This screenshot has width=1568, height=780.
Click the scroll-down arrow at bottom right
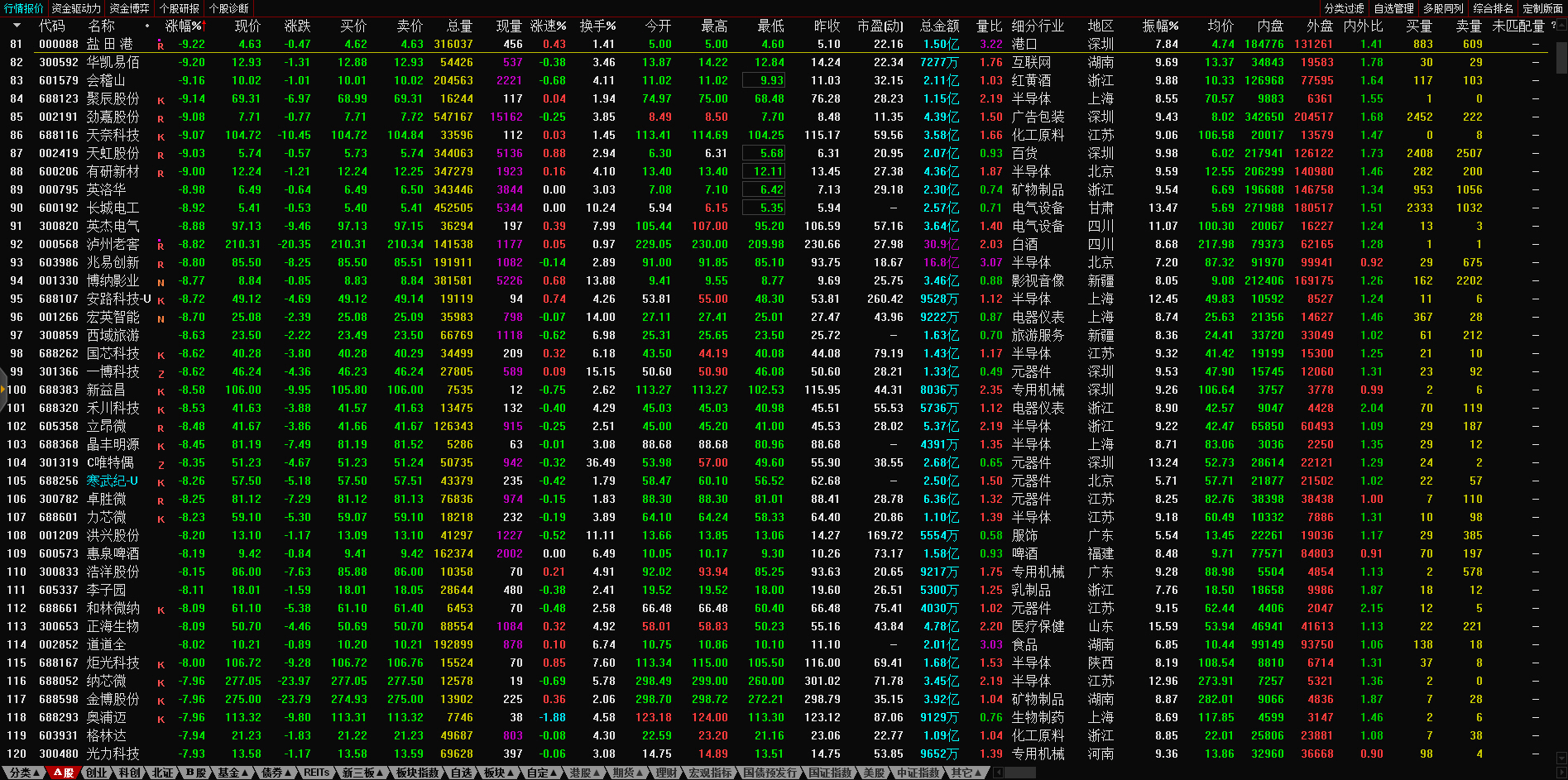(1561, 758)
